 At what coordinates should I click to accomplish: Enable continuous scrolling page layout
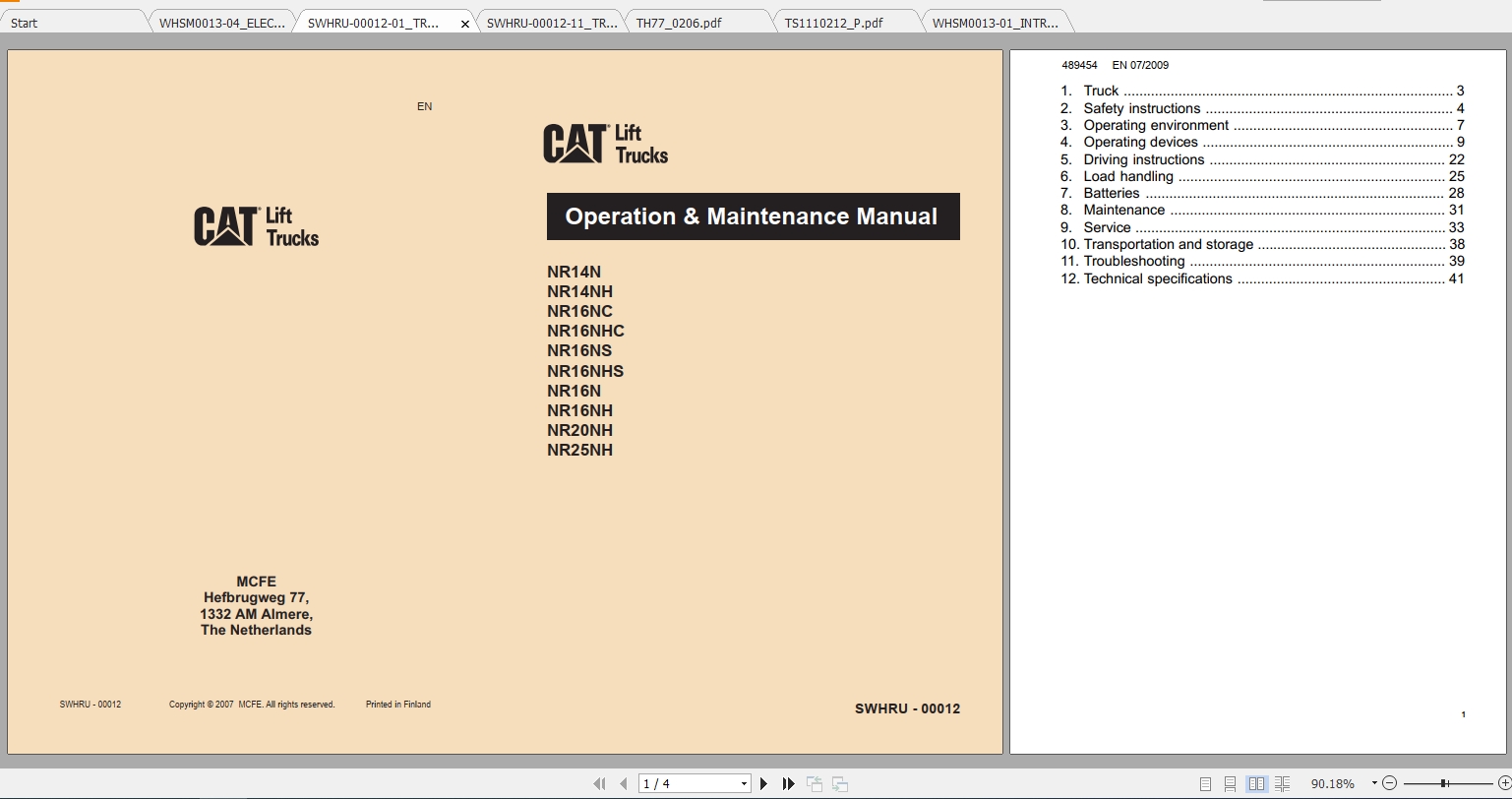1230,782
